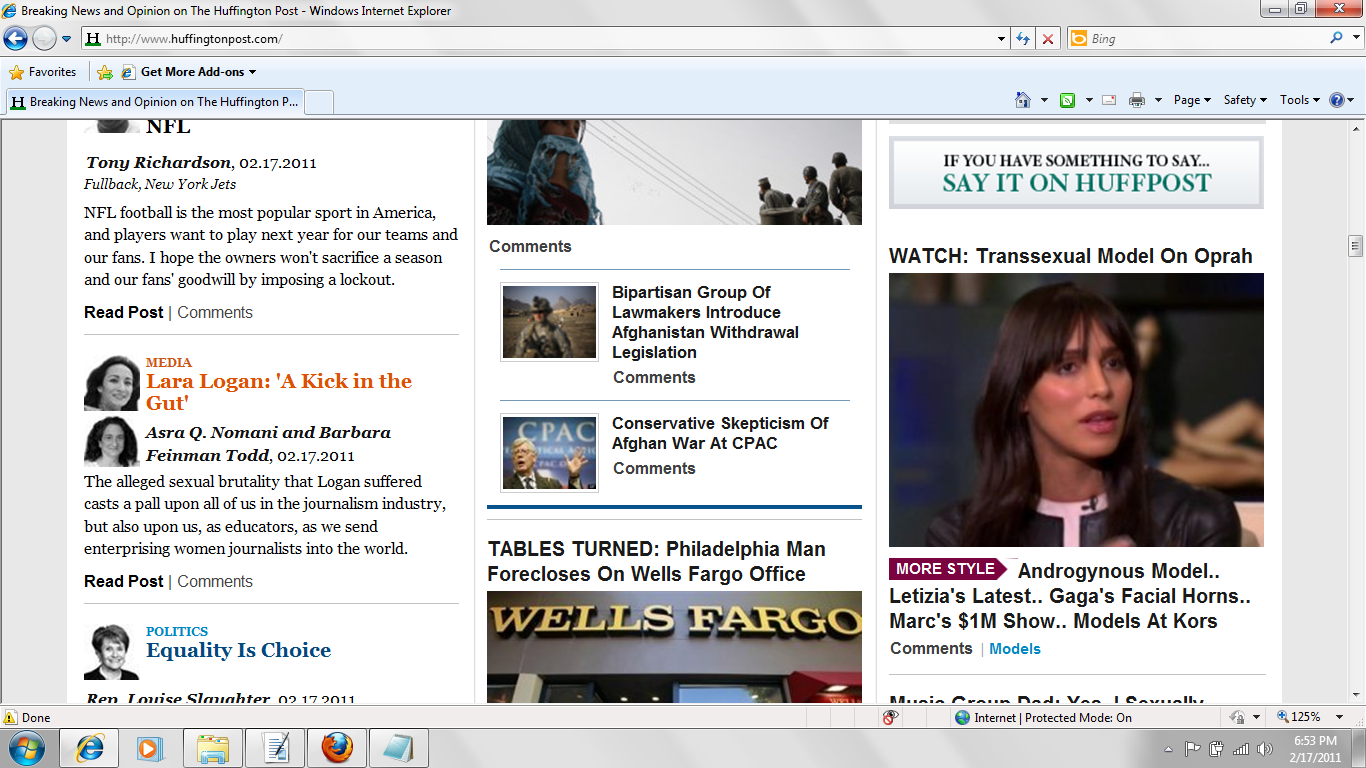Click the Oprah model video image
1366x768 pixels.
(1076, 410)
